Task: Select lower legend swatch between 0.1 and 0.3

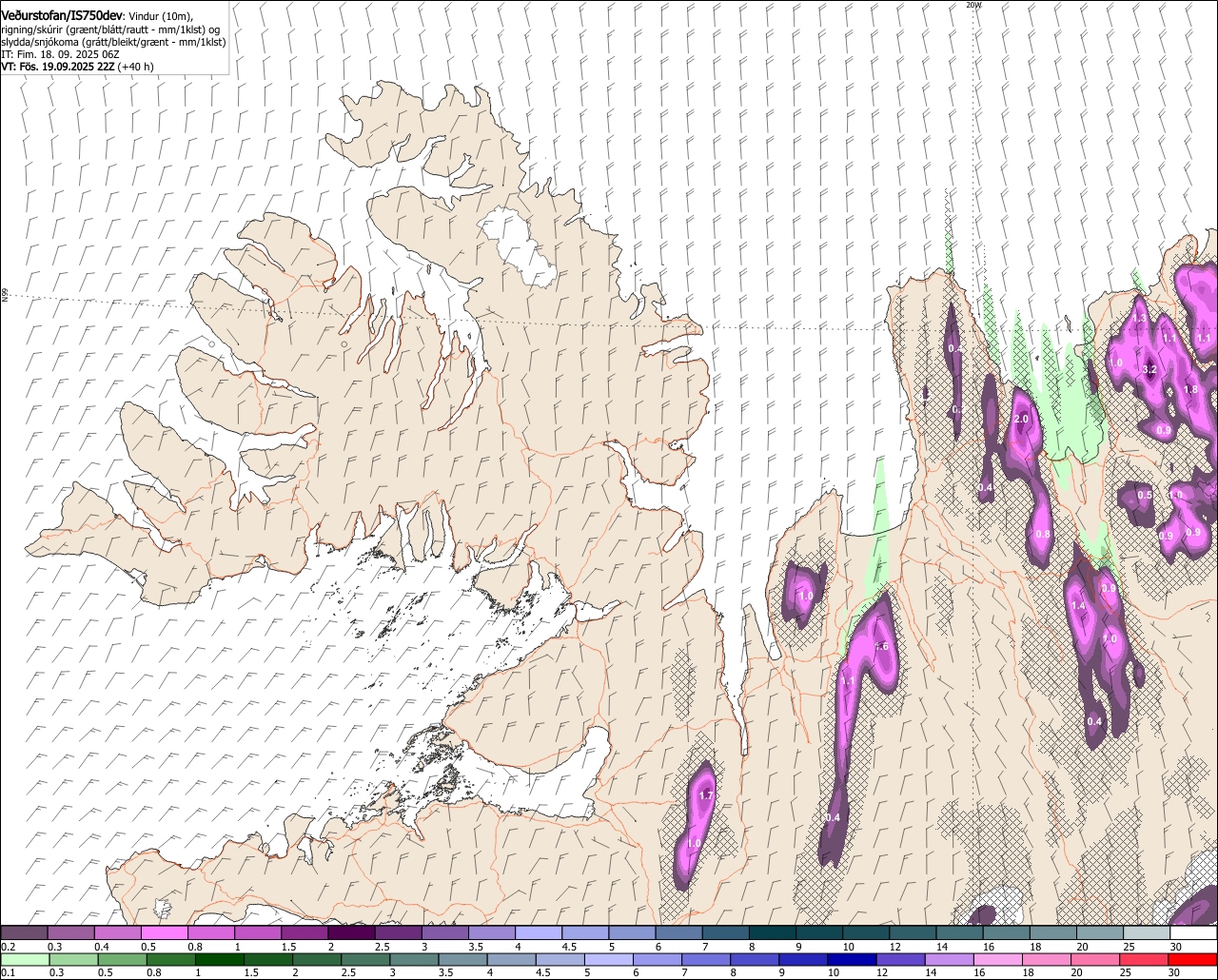Action: click(24, 960)
